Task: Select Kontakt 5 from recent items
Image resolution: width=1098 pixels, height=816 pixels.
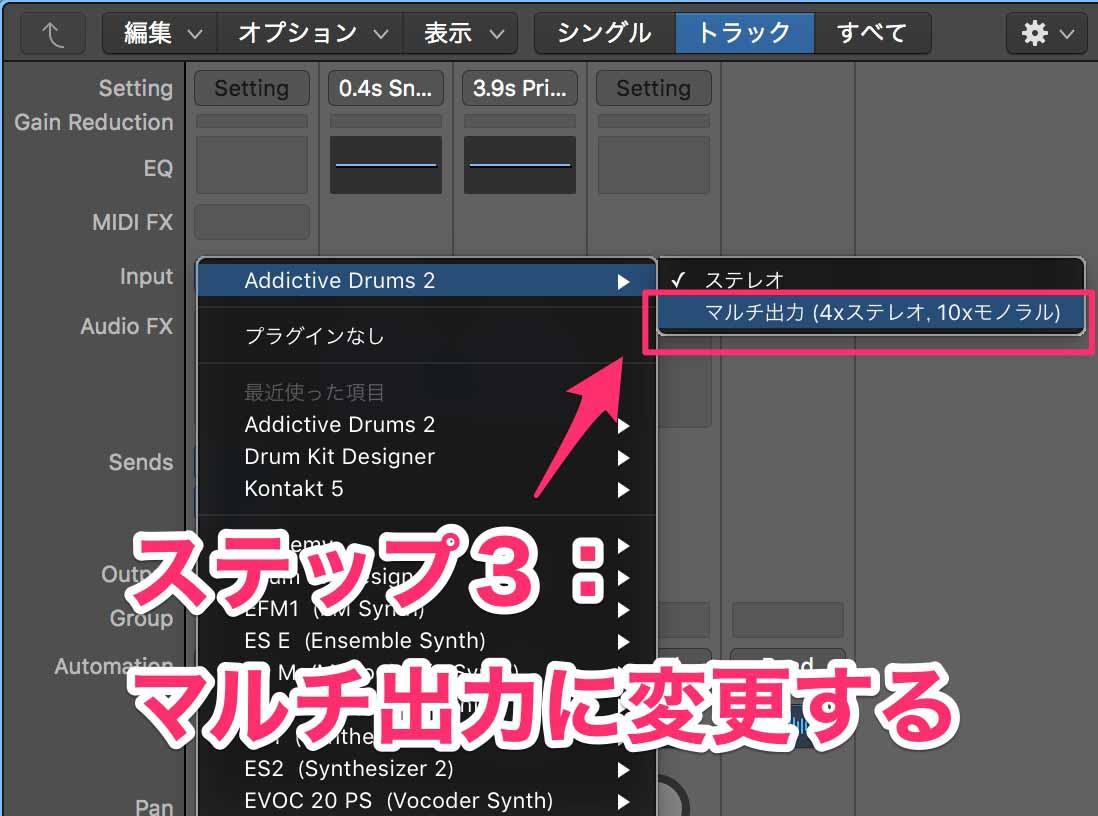Action: pos(427,489)
